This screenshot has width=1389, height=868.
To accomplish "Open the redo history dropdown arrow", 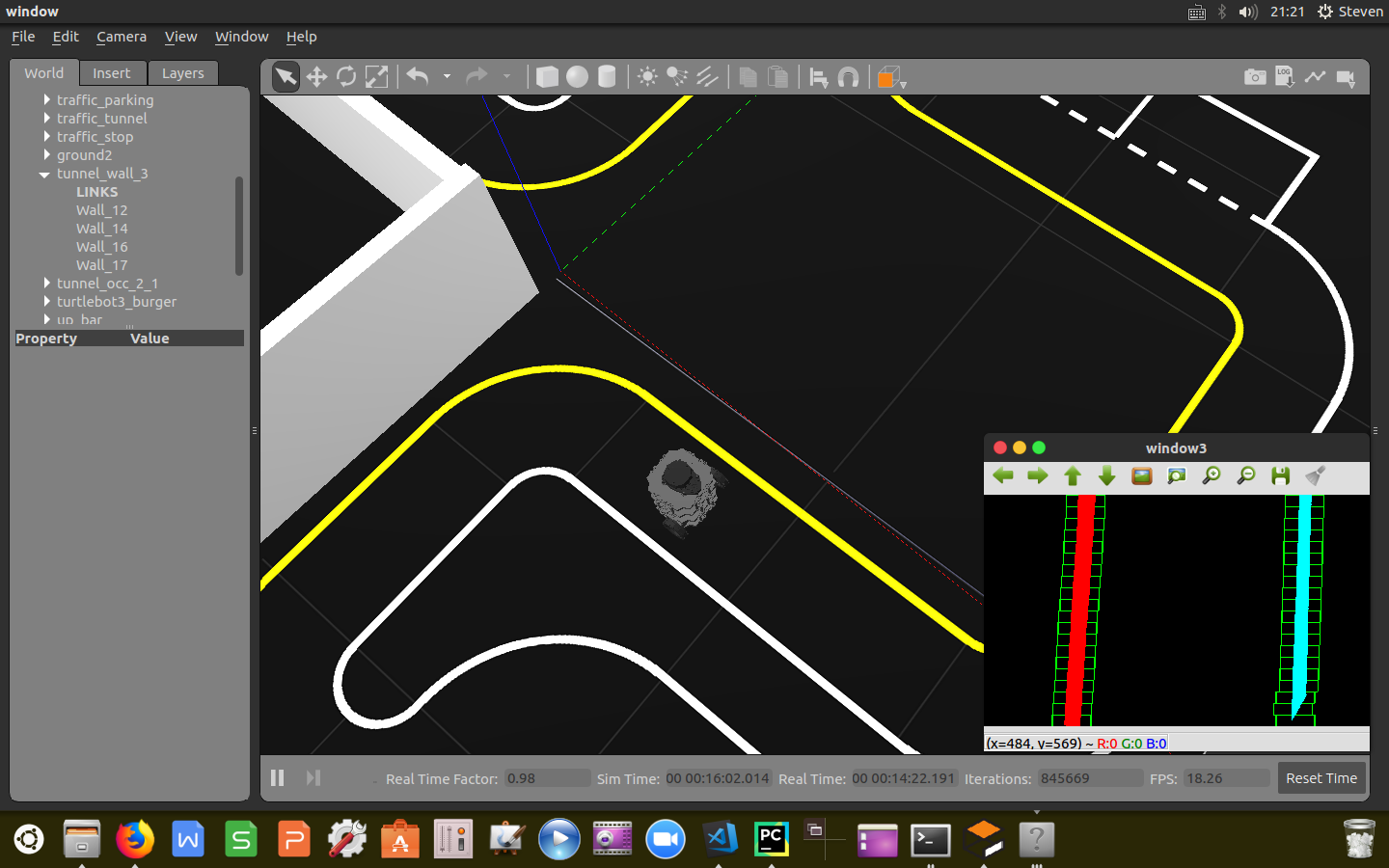I will (x=506, y=76).
